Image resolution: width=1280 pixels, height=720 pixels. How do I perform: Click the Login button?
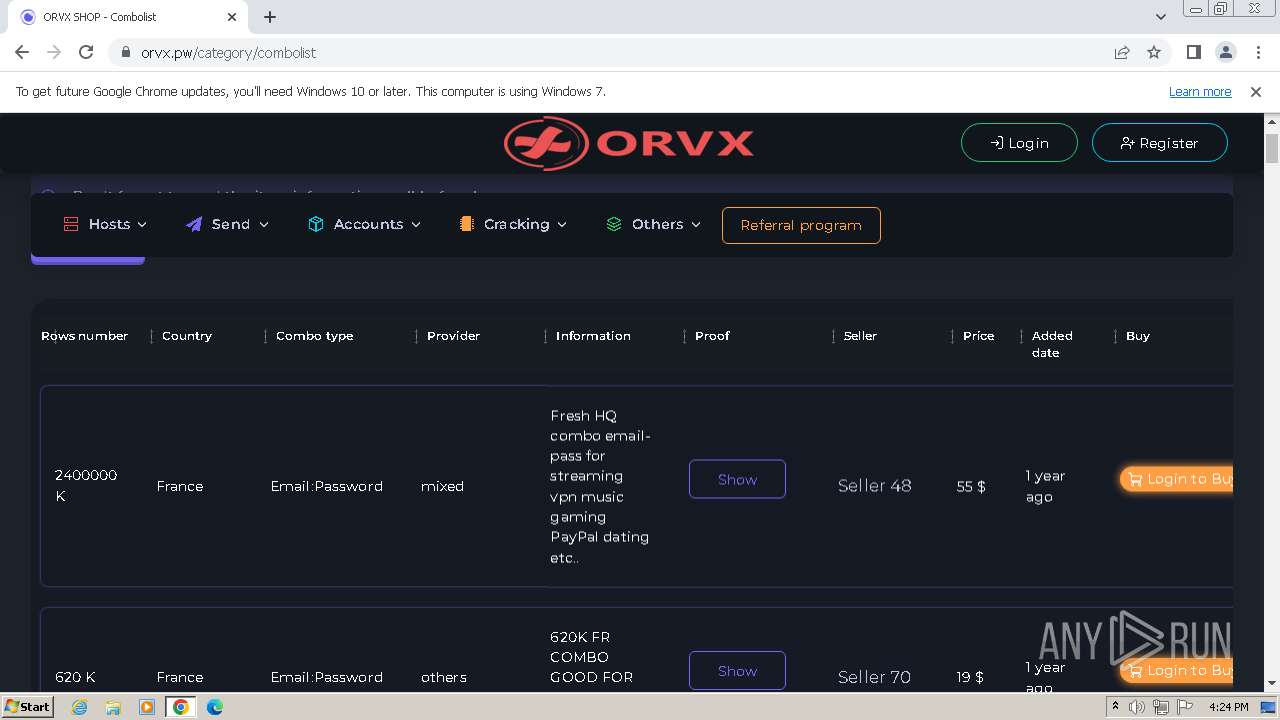(x=1019, y=143)
